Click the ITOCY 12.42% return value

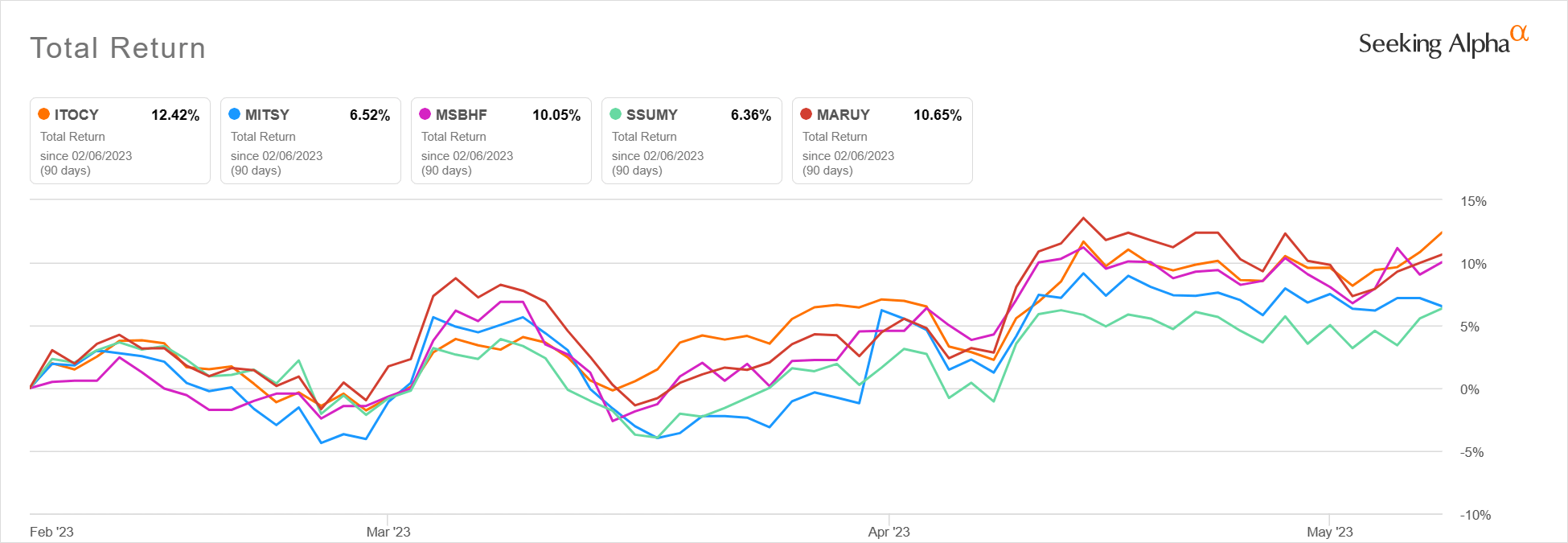[175, 115]
